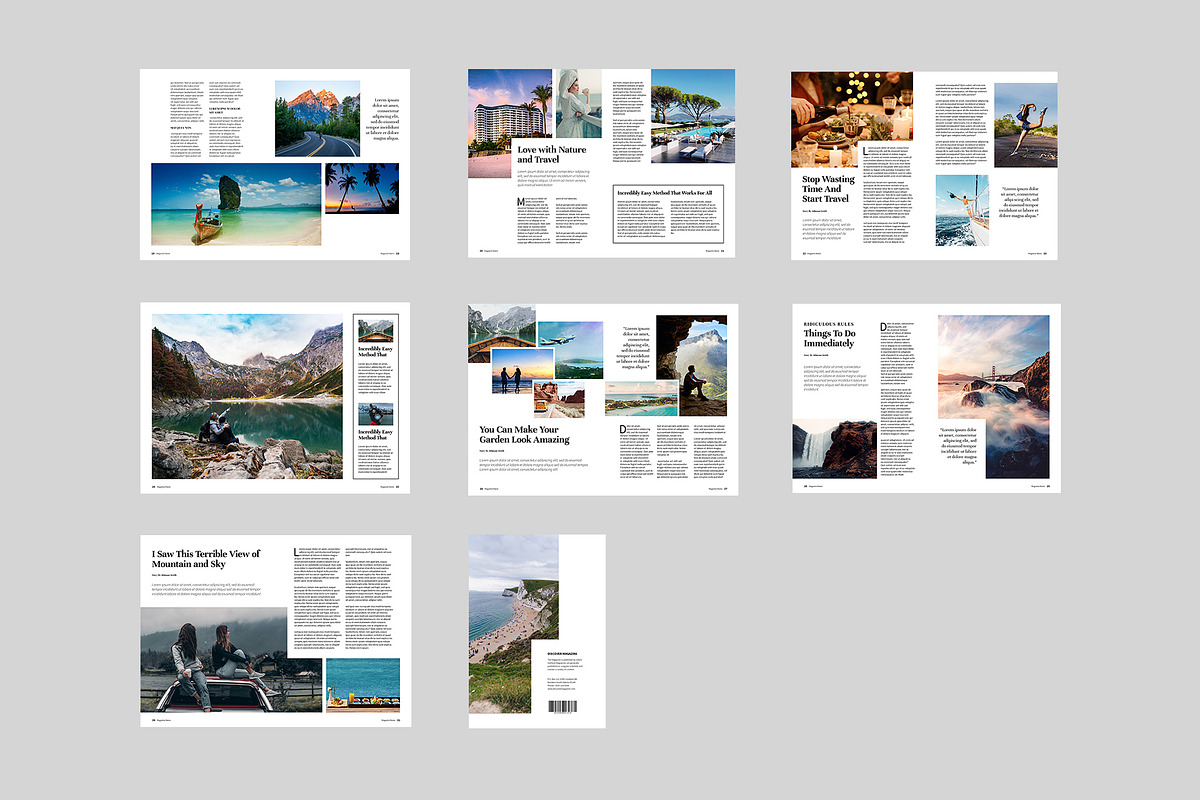
Task: Select the palm trees at sunset photo
Action: pyautogui.click(x=362, y=188)
